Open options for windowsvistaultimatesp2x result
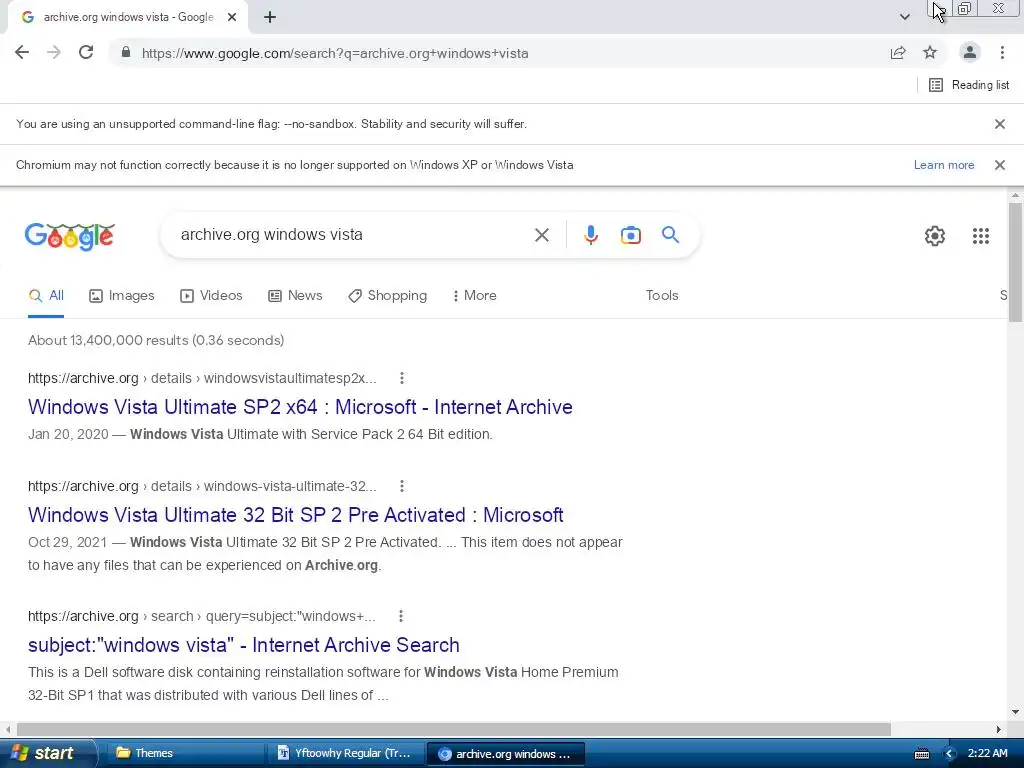The width and height of the screenshot is (1024, 768). 402,378
